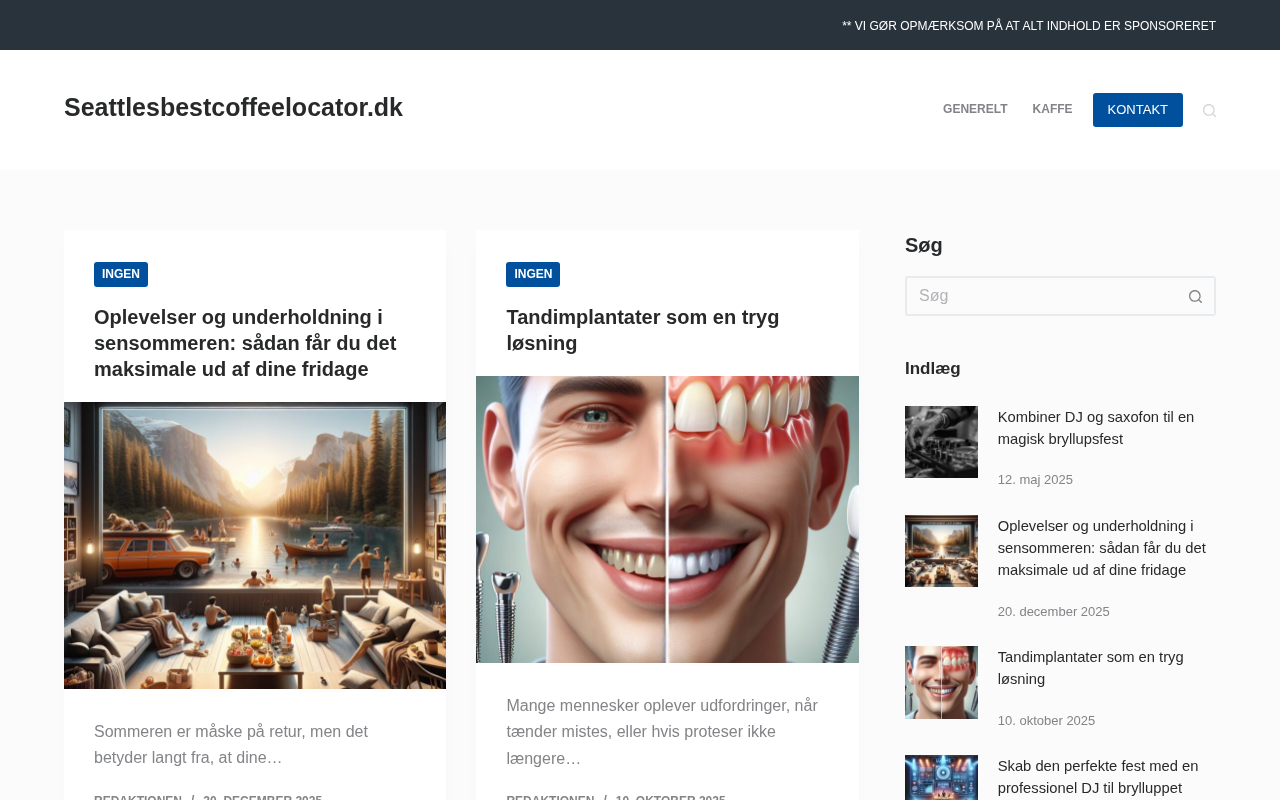Viewport: 1280px width, 800px height.
Task: Open the Generelt menu item
Action: pos(975,110)
